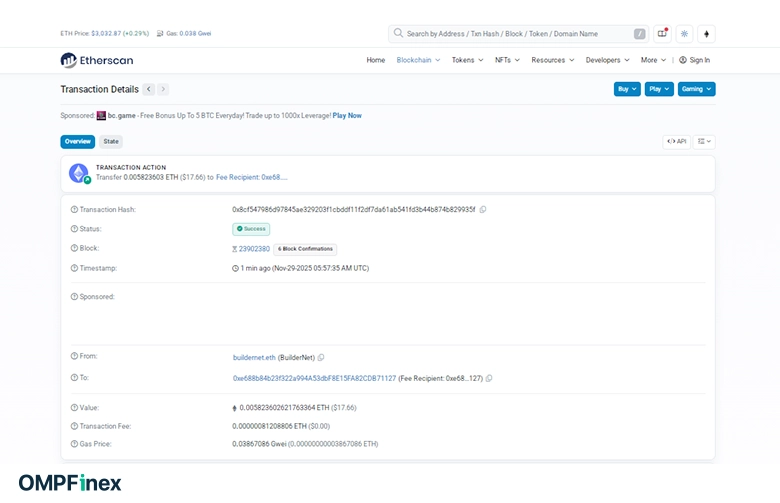Image resolution: width=780 pixels, height=503 pixels.
Task: Click help icon beside Gas Price
Action: coord(74,443)
